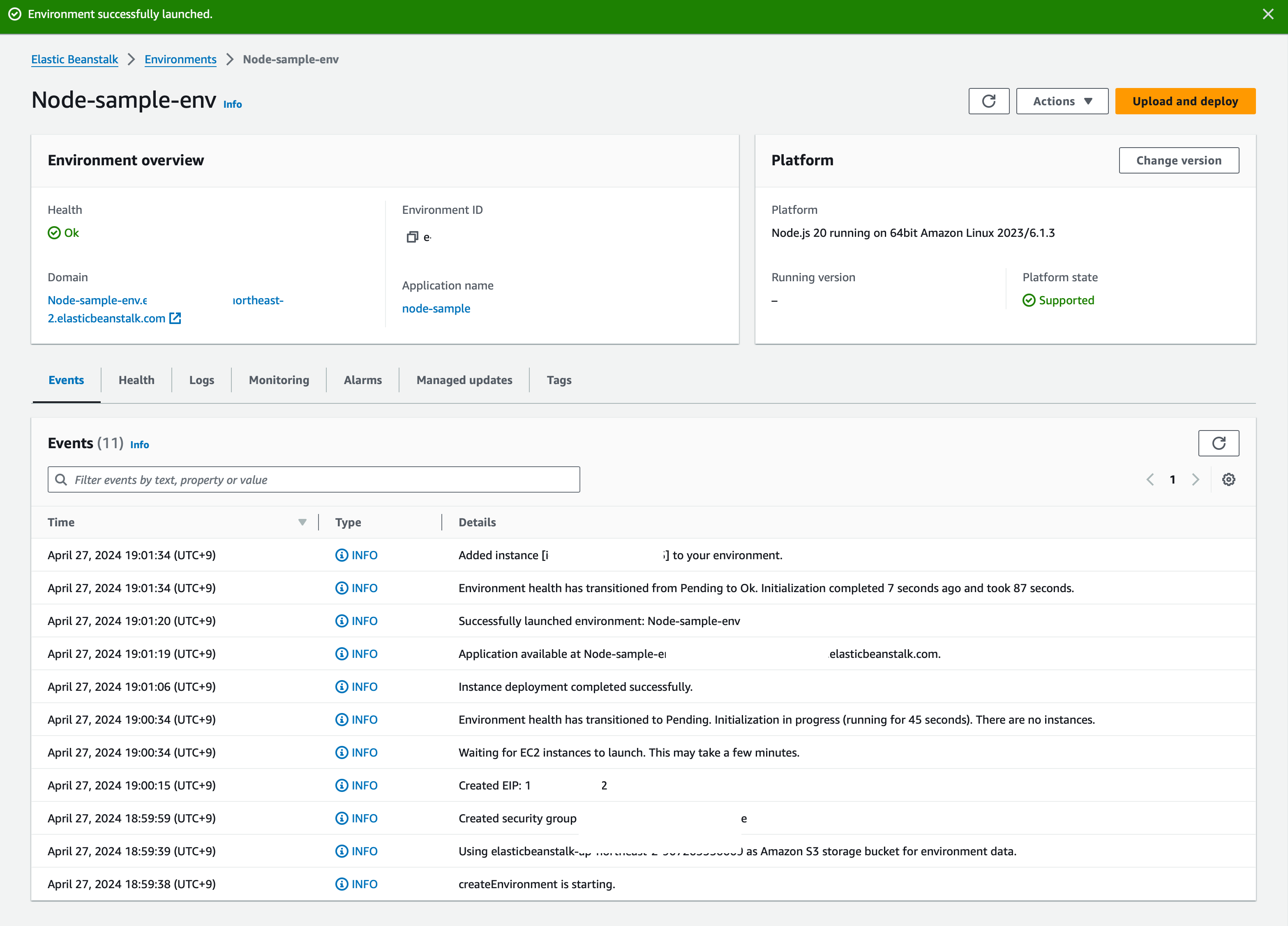Select events page number 1
Viewport: 1288px width, 926px height.
[1173, 479]
